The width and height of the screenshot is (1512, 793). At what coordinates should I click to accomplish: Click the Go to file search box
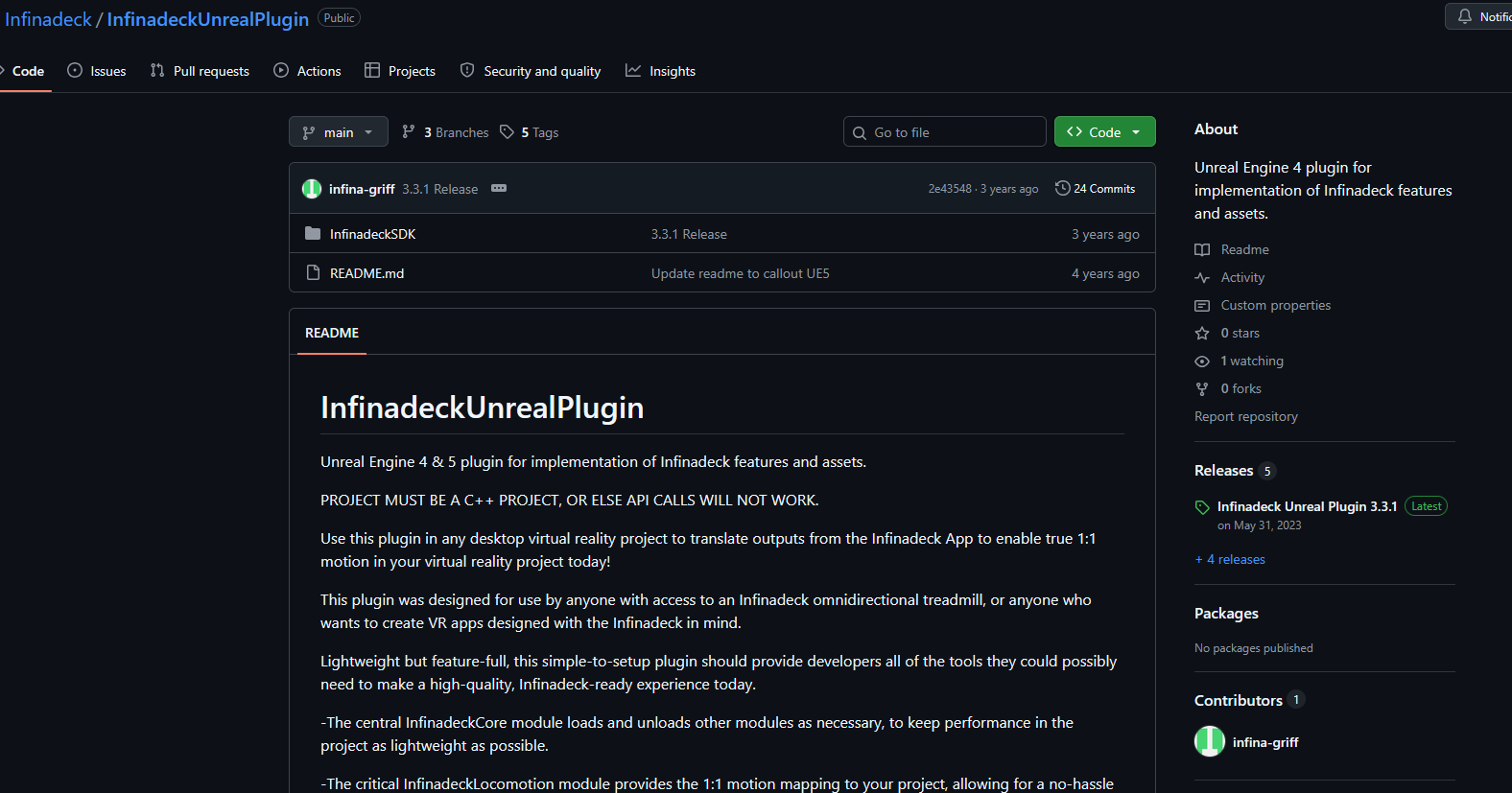click(x=945, y=132)
